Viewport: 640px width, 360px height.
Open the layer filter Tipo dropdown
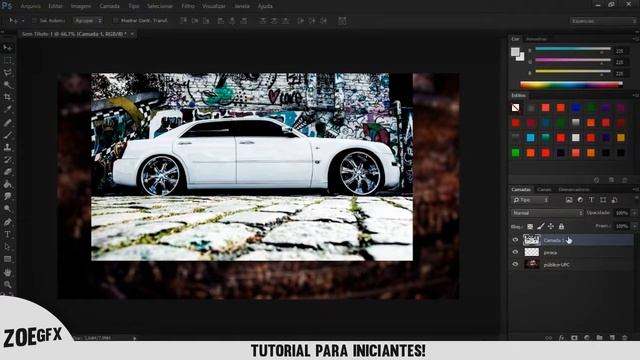point(531,200)
